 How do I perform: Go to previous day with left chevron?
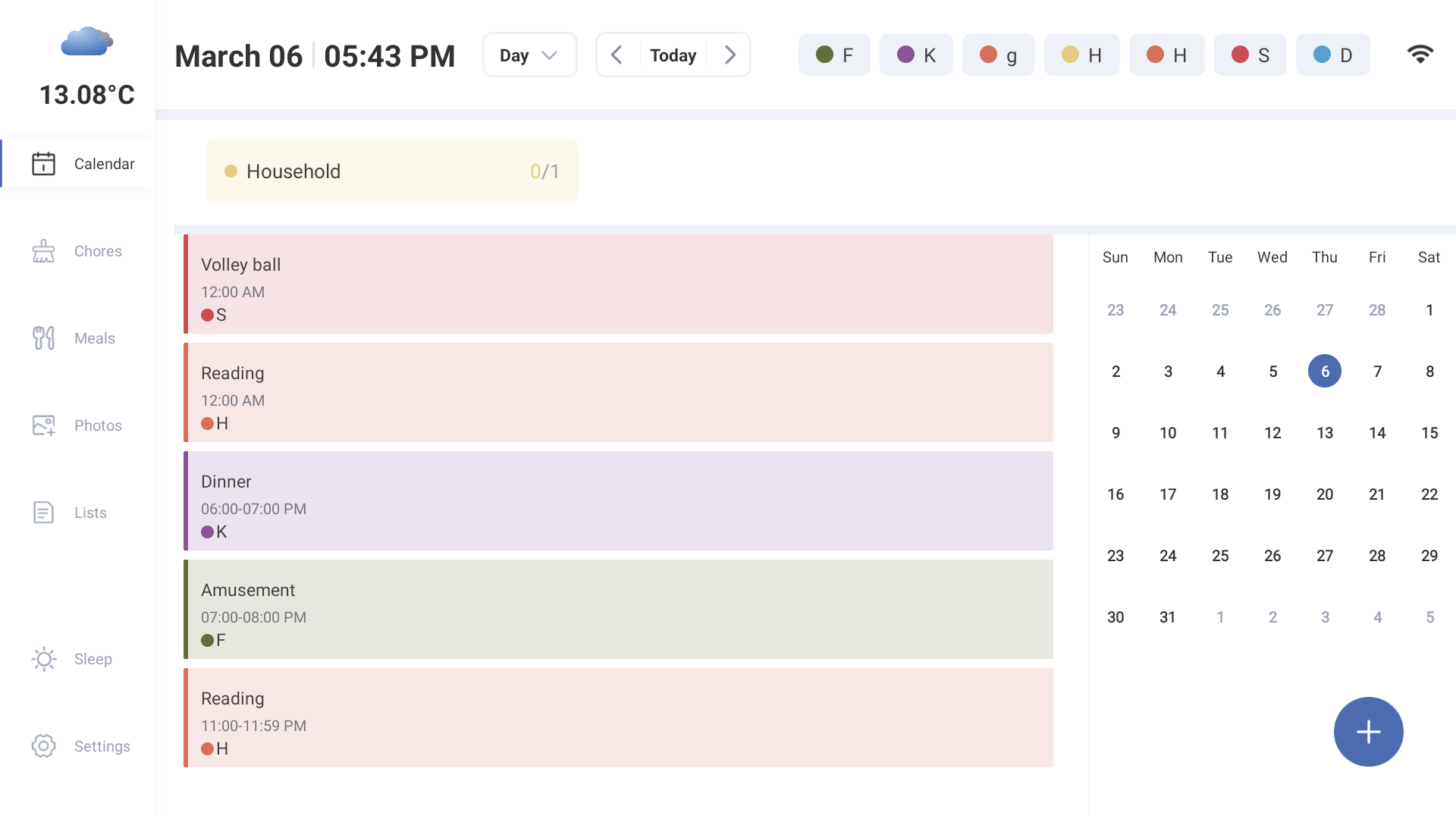pos(617,55)
